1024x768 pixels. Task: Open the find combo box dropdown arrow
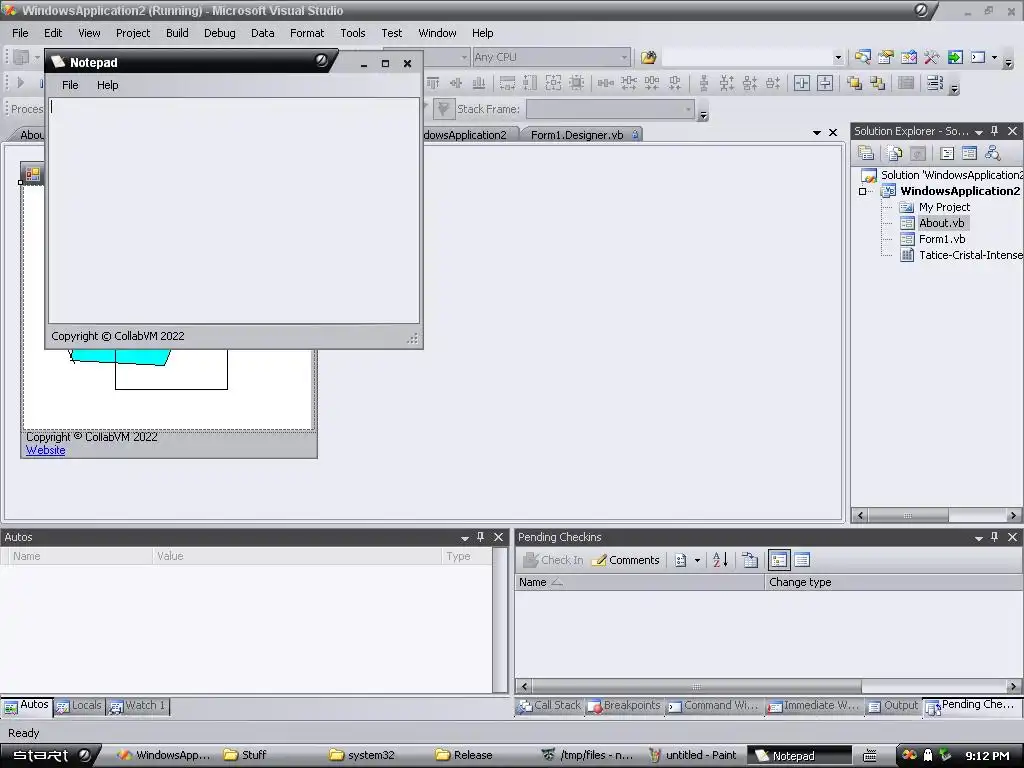pyautogui.click(x=838, y=57)
